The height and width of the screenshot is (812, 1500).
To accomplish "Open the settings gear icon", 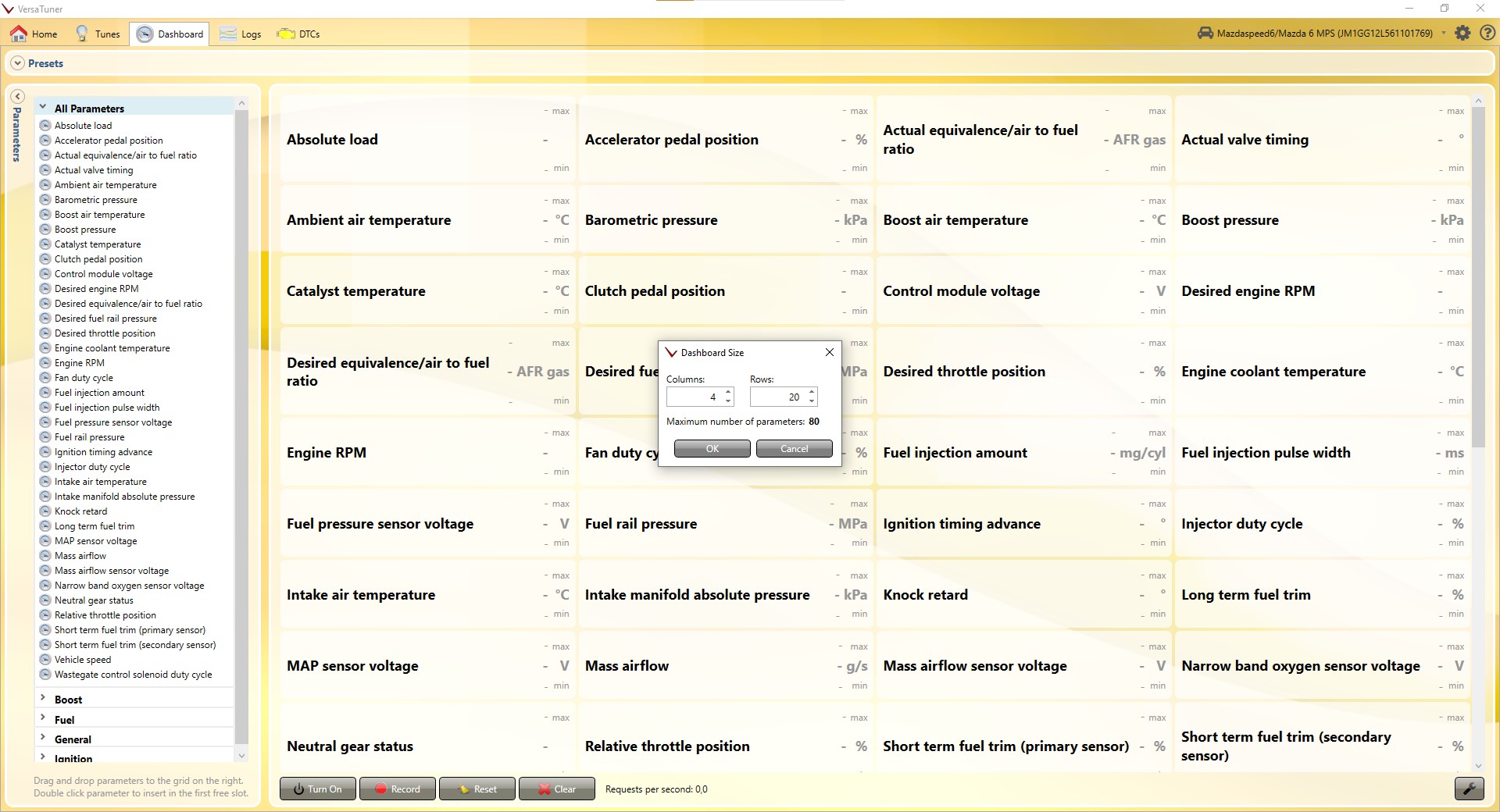I will (1463, 33).
